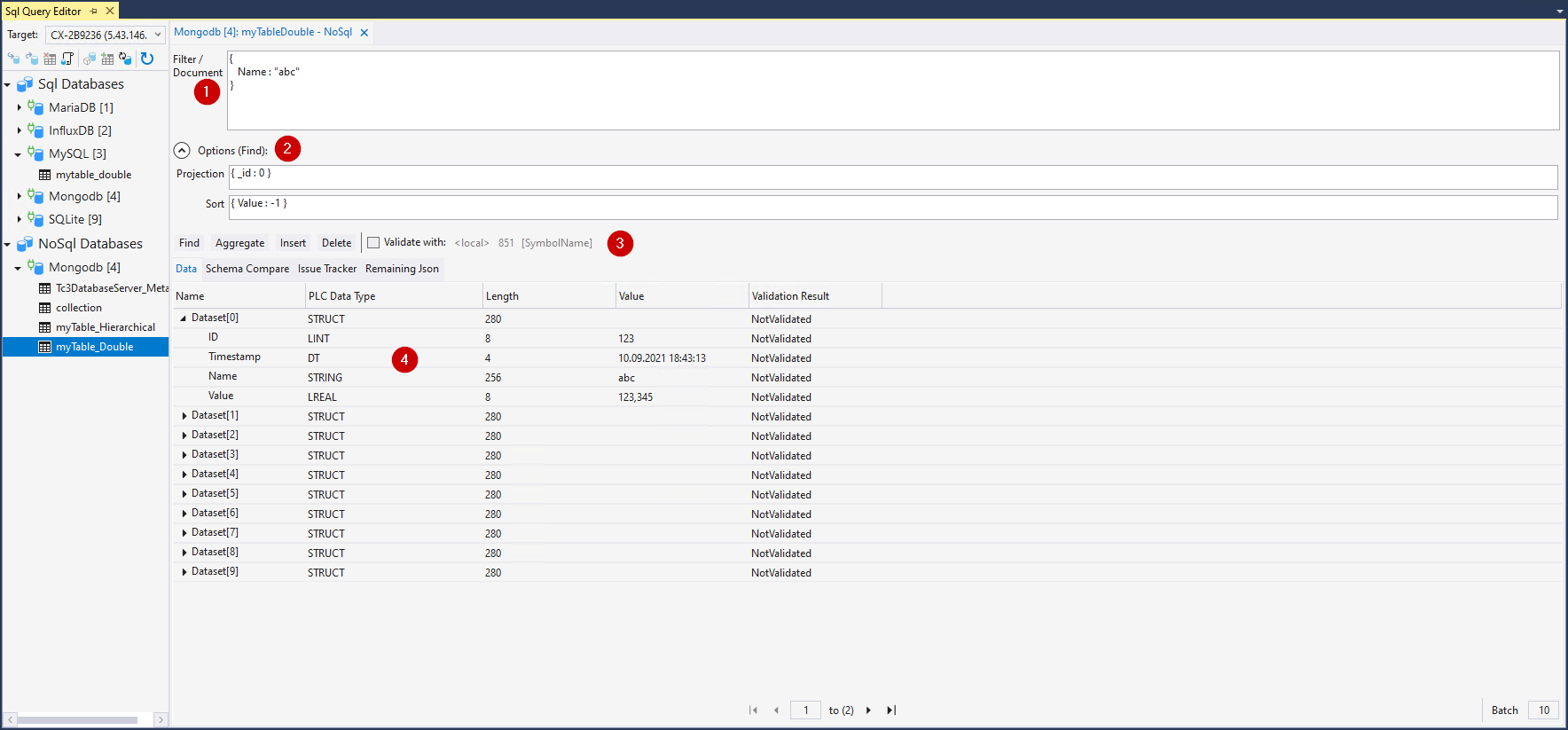Expand the Dataset[9] row
This screenshot has height=730, width=1568.
point(184,572)
